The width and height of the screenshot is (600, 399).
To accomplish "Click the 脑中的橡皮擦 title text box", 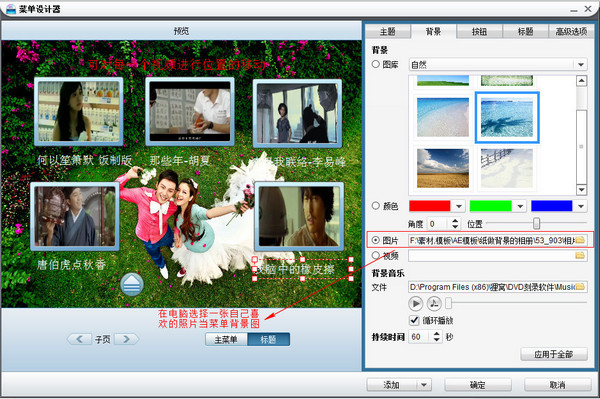I will (x=303, y=269).
